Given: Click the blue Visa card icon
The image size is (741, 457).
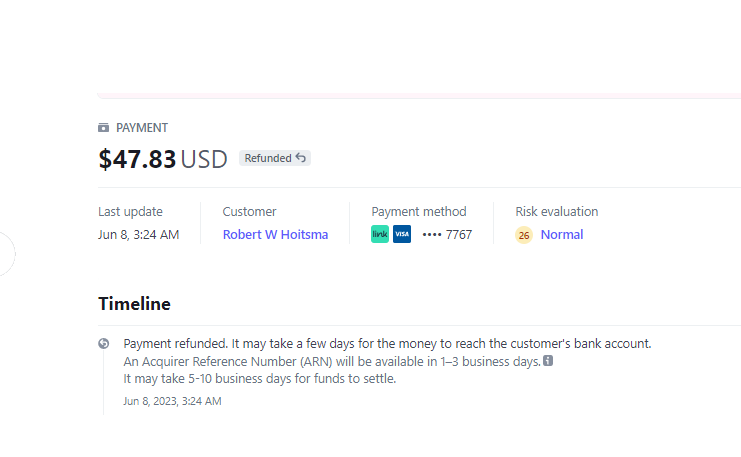Looking at the screenshot, I should click(402, 235).
